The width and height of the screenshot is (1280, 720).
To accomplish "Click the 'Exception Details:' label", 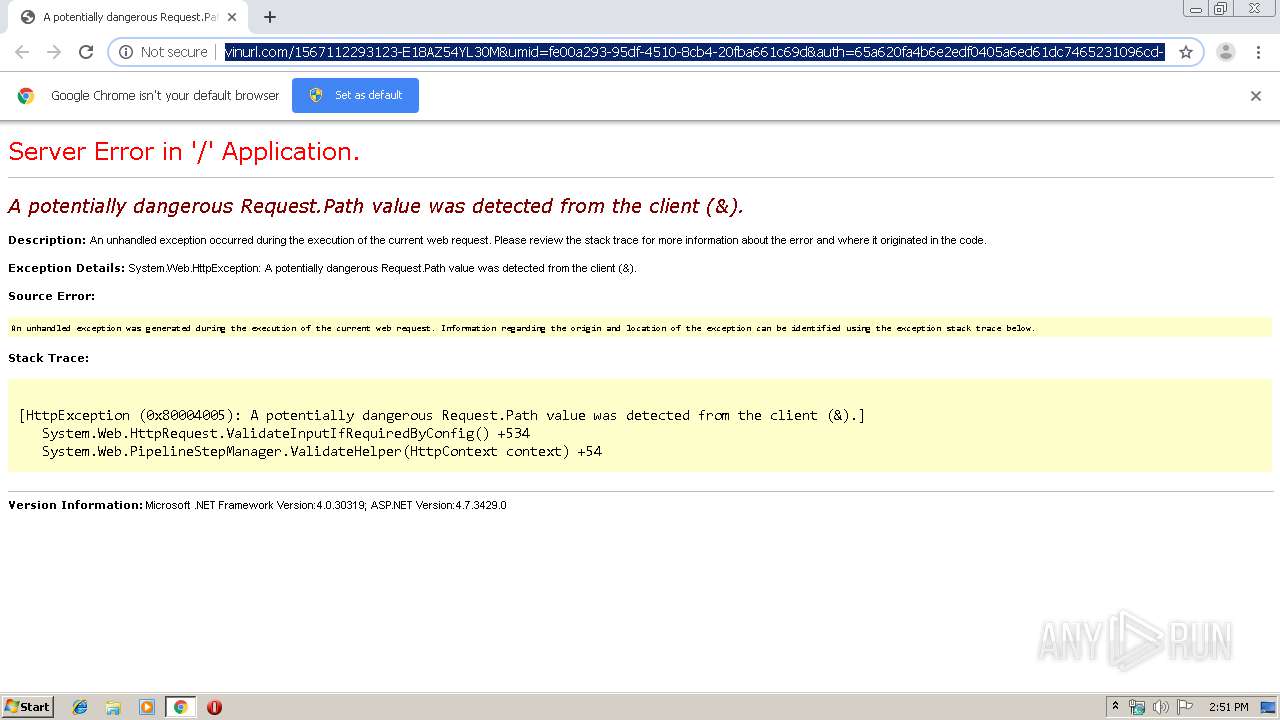I will click(x=66, y=268).
